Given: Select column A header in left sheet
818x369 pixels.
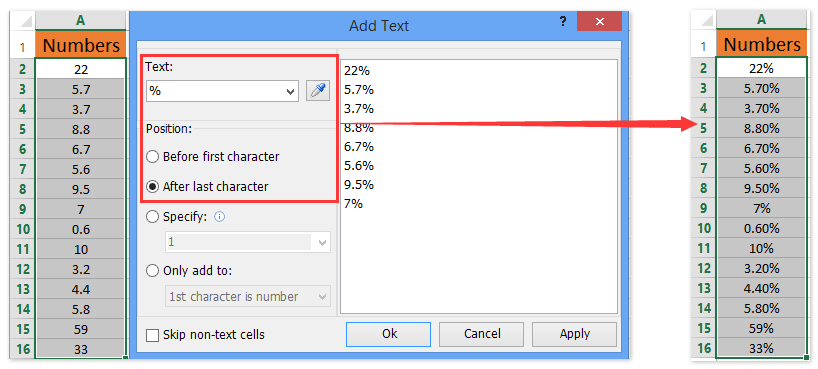Looking at the screenshot, I should (x=80, y=21).
